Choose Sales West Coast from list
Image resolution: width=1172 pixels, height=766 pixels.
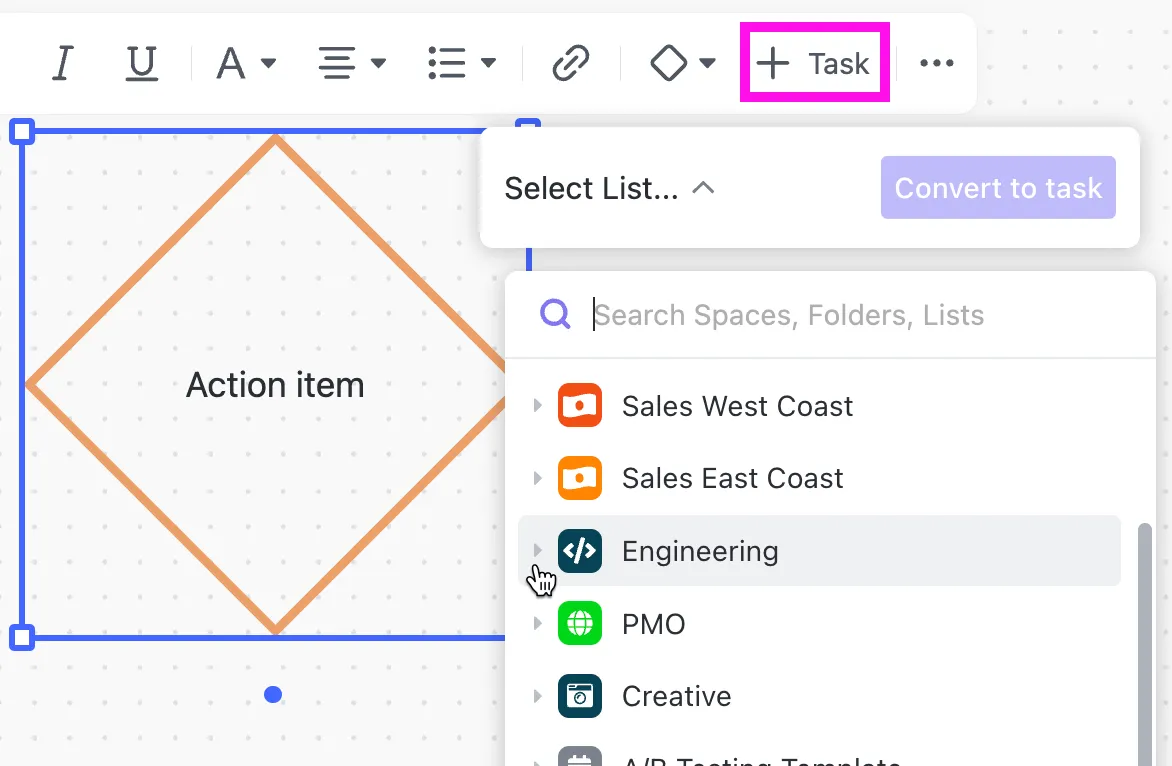tap(737, 407)
